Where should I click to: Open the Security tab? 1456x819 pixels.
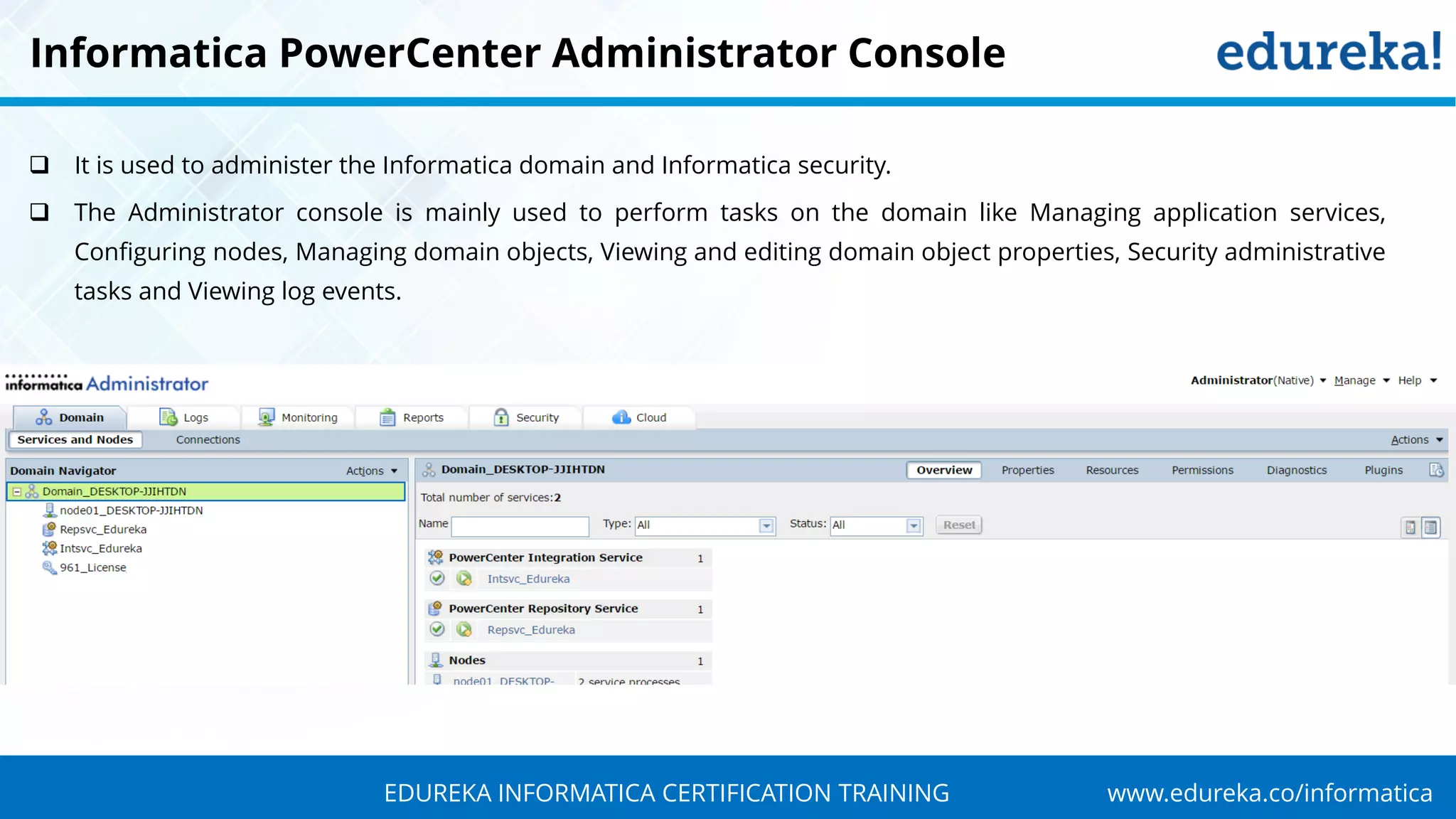tap(525, 417)
